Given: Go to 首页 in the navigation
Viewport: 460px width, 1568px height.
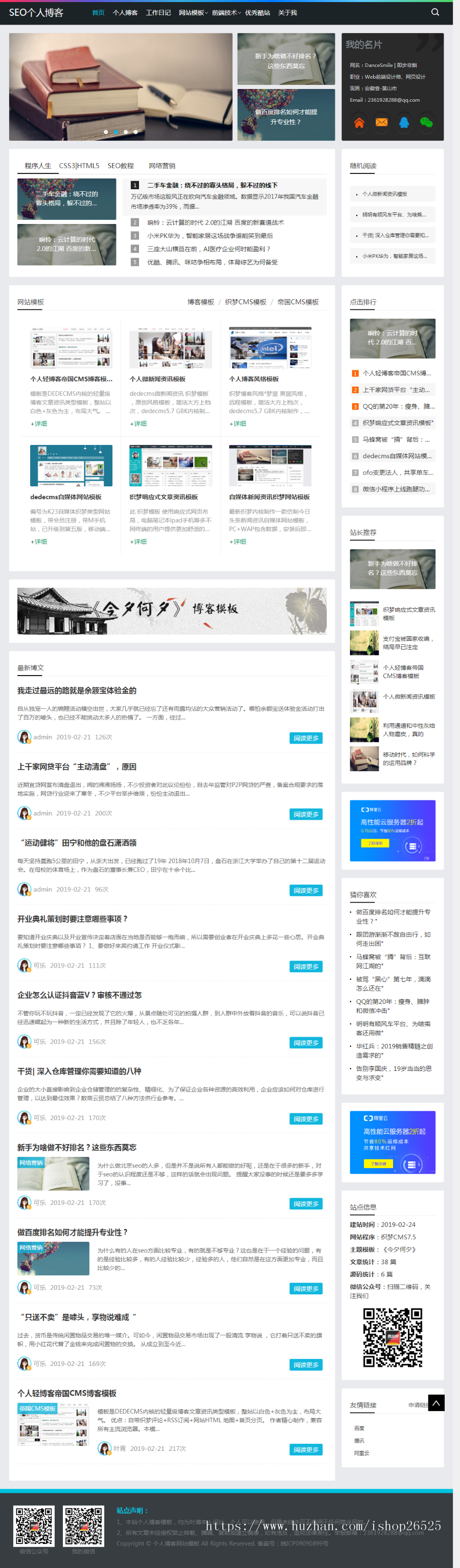Looking at the screenshot, I should click(x=98, y=13).
